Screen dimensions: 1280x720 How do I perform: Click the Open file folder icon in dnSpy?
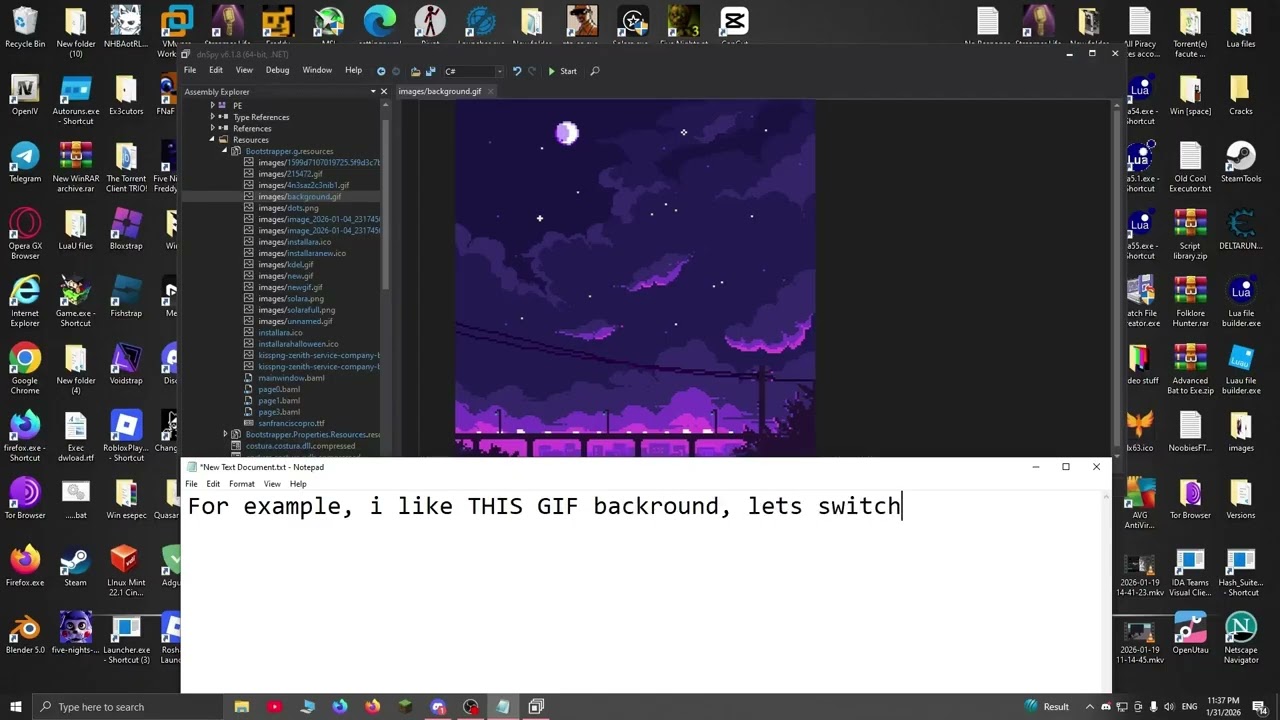(414, 71)
